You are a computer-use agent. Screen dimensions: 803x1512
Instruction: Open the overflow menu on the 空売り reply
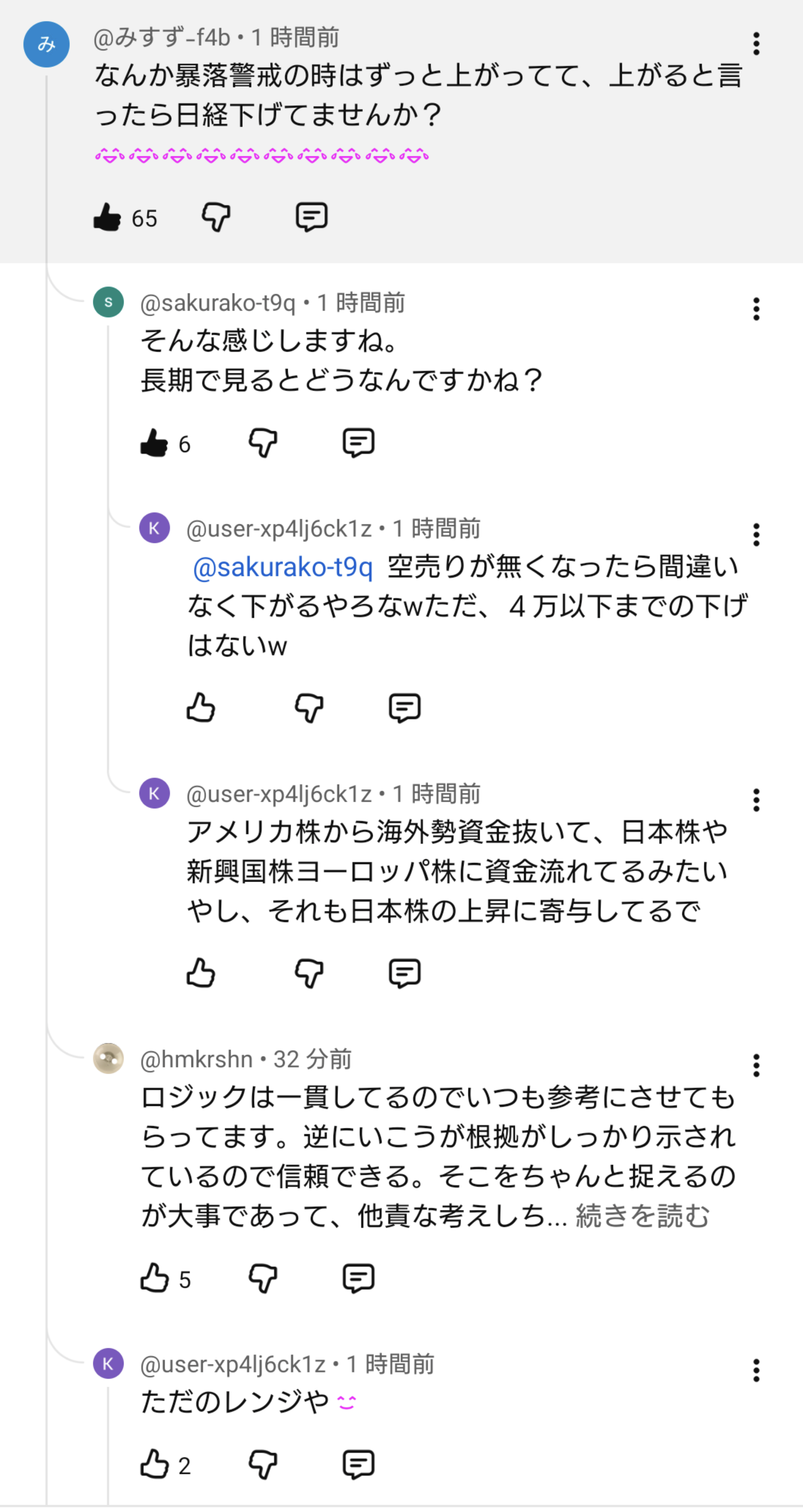756,535
